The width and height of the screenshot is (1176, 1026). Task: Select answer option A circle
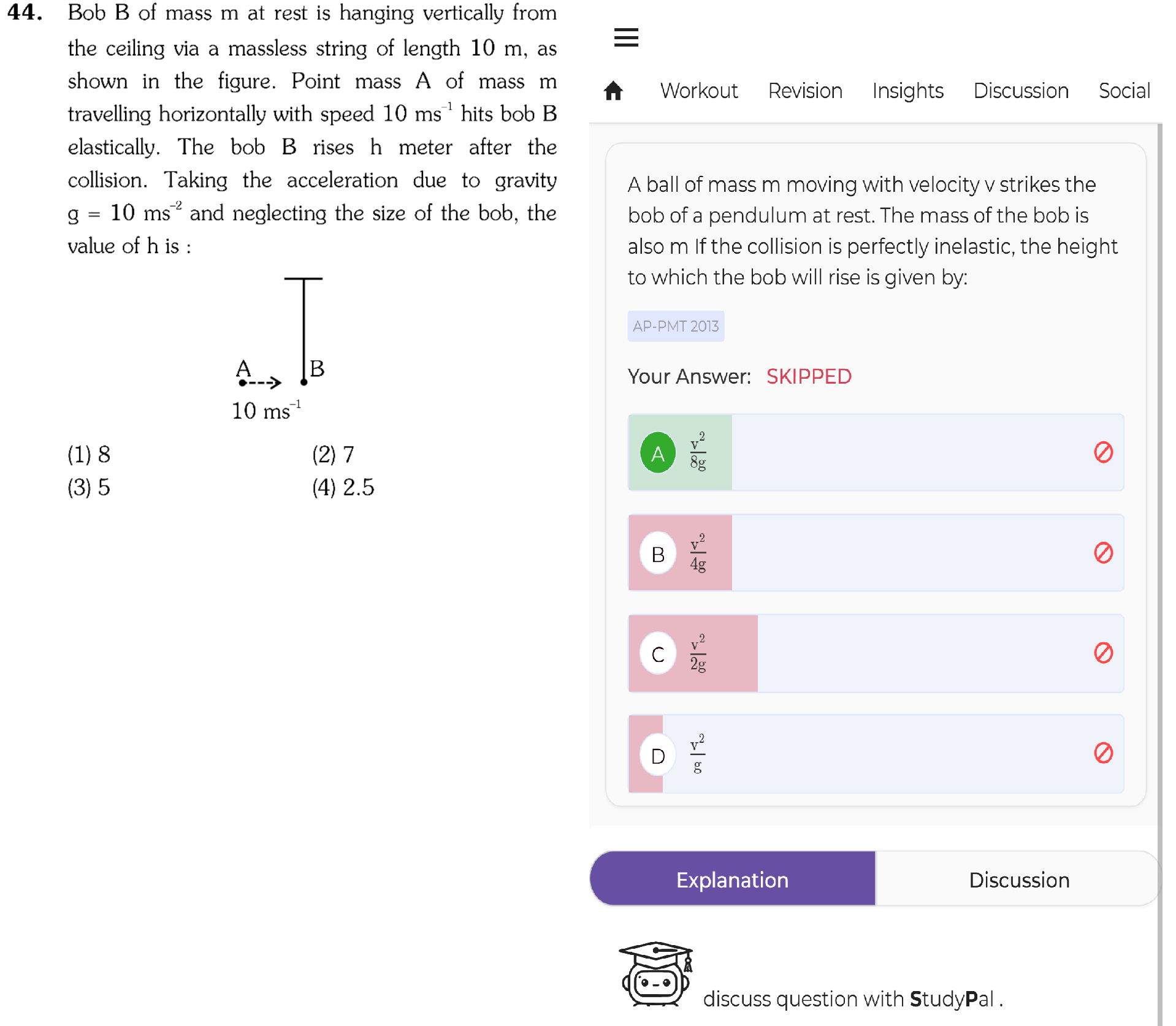[x=658, y=453]
